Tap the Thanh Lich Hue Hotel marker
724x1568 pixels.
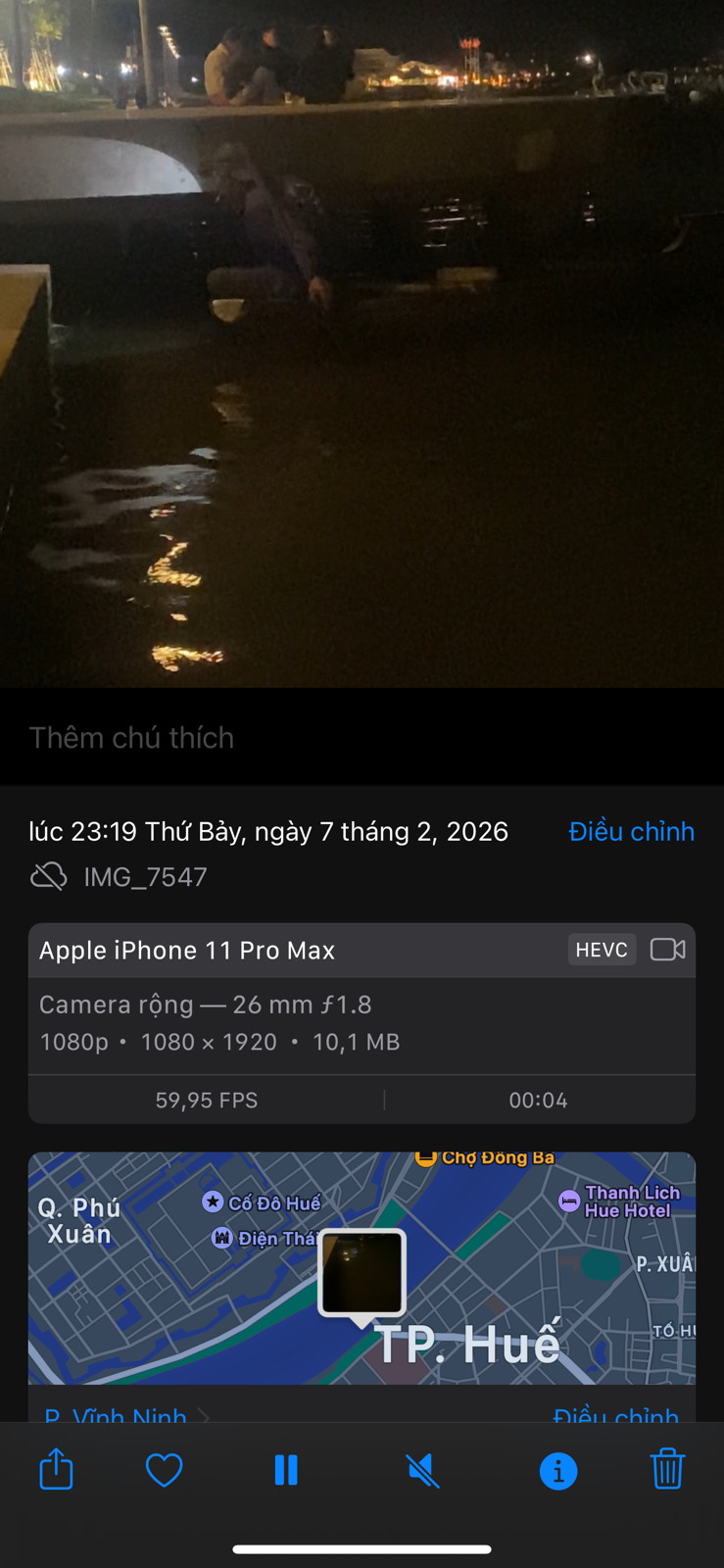tap(569, 1200)
